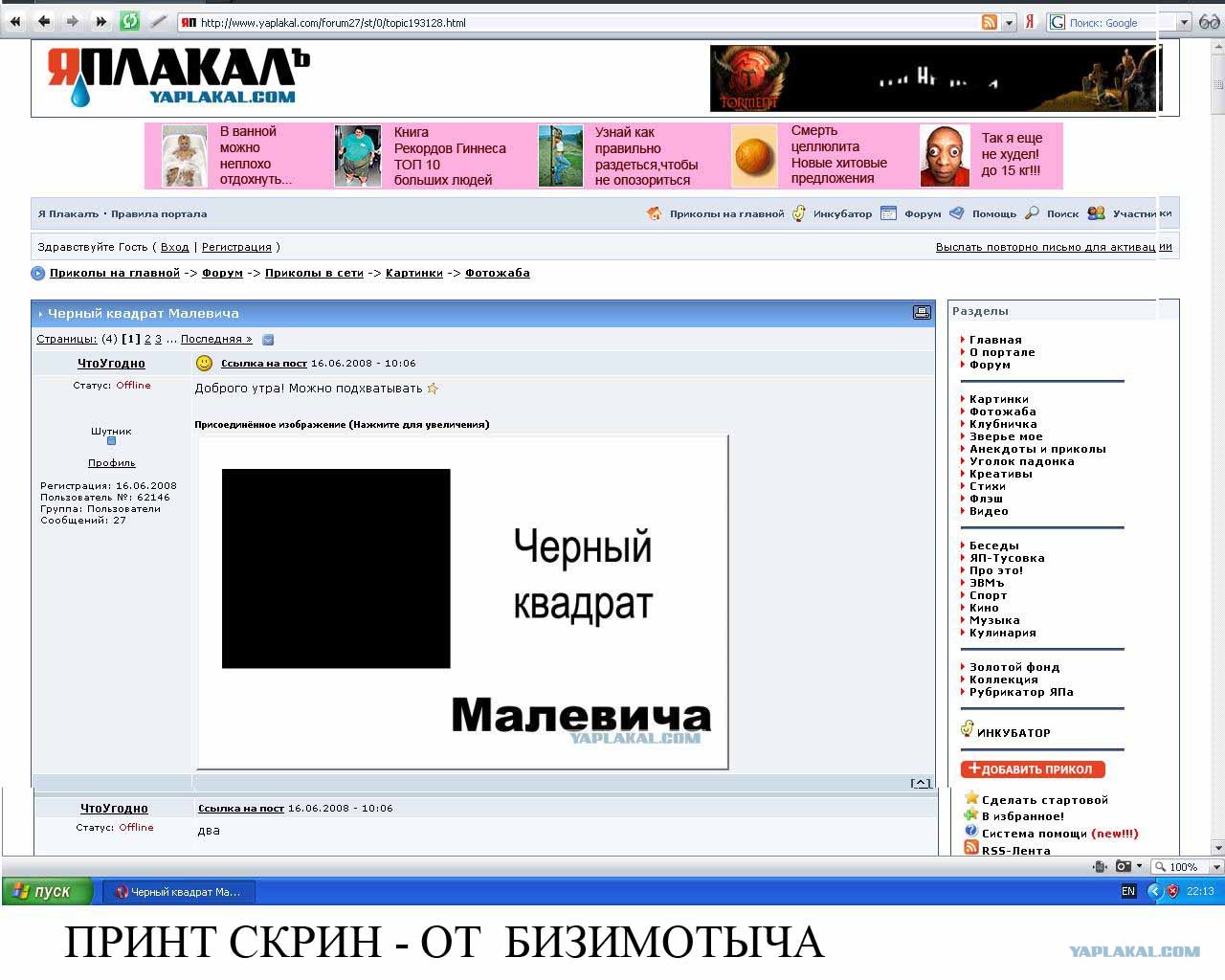Click the 'Регистрация' link
This screenshot has width=1225, height=980.
pyautogui.click(x=236, y=247)
